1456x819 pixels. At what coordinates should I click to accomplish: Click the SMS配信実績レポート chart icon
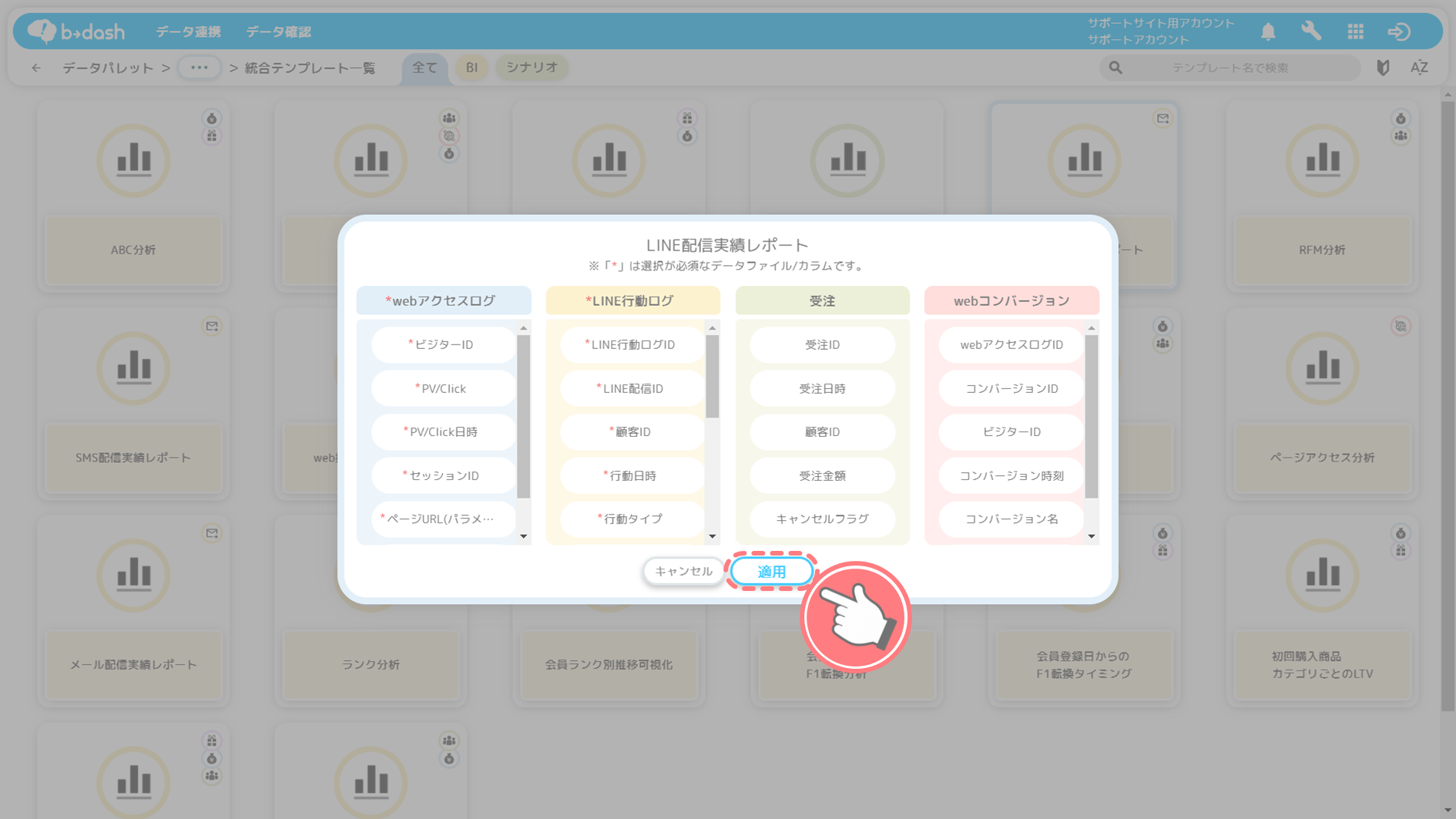[133, 368]
